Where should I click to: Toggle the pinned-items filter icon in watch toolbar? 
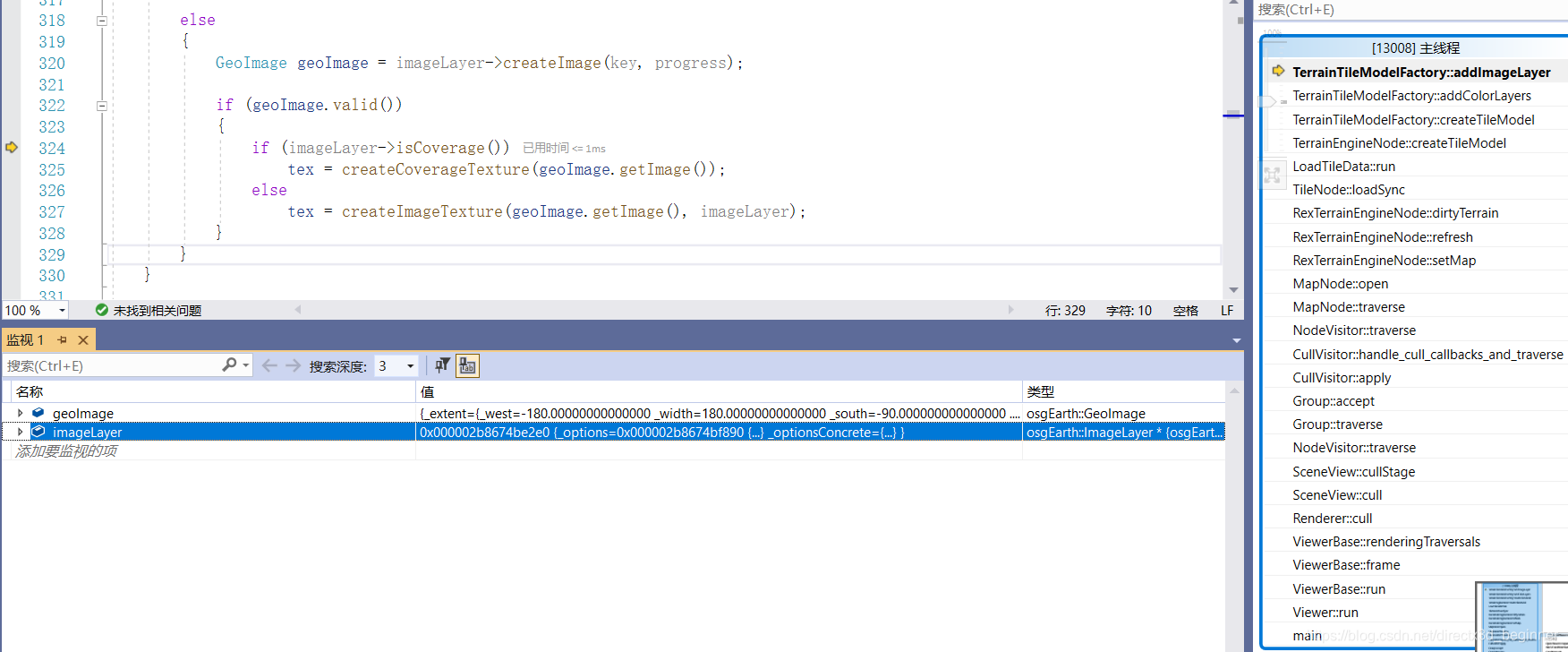tap(442, 365)
